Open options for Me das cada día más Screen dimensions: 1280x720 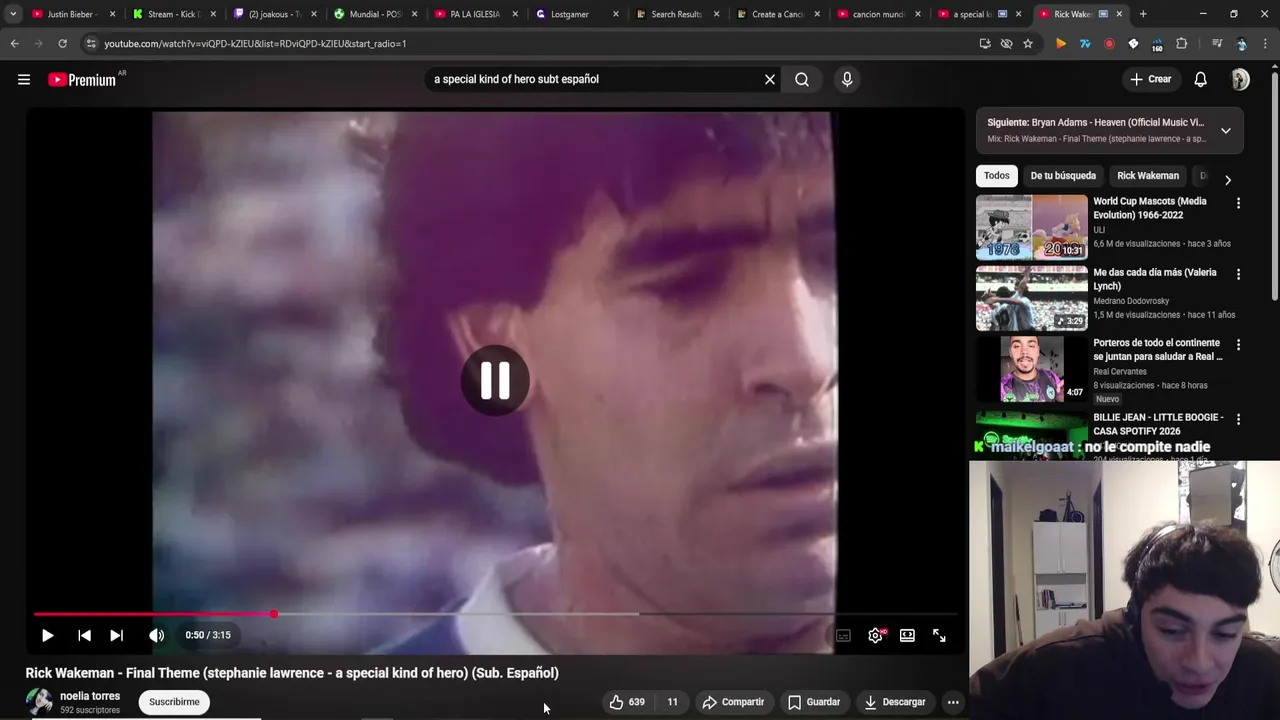pos(1238,274)
